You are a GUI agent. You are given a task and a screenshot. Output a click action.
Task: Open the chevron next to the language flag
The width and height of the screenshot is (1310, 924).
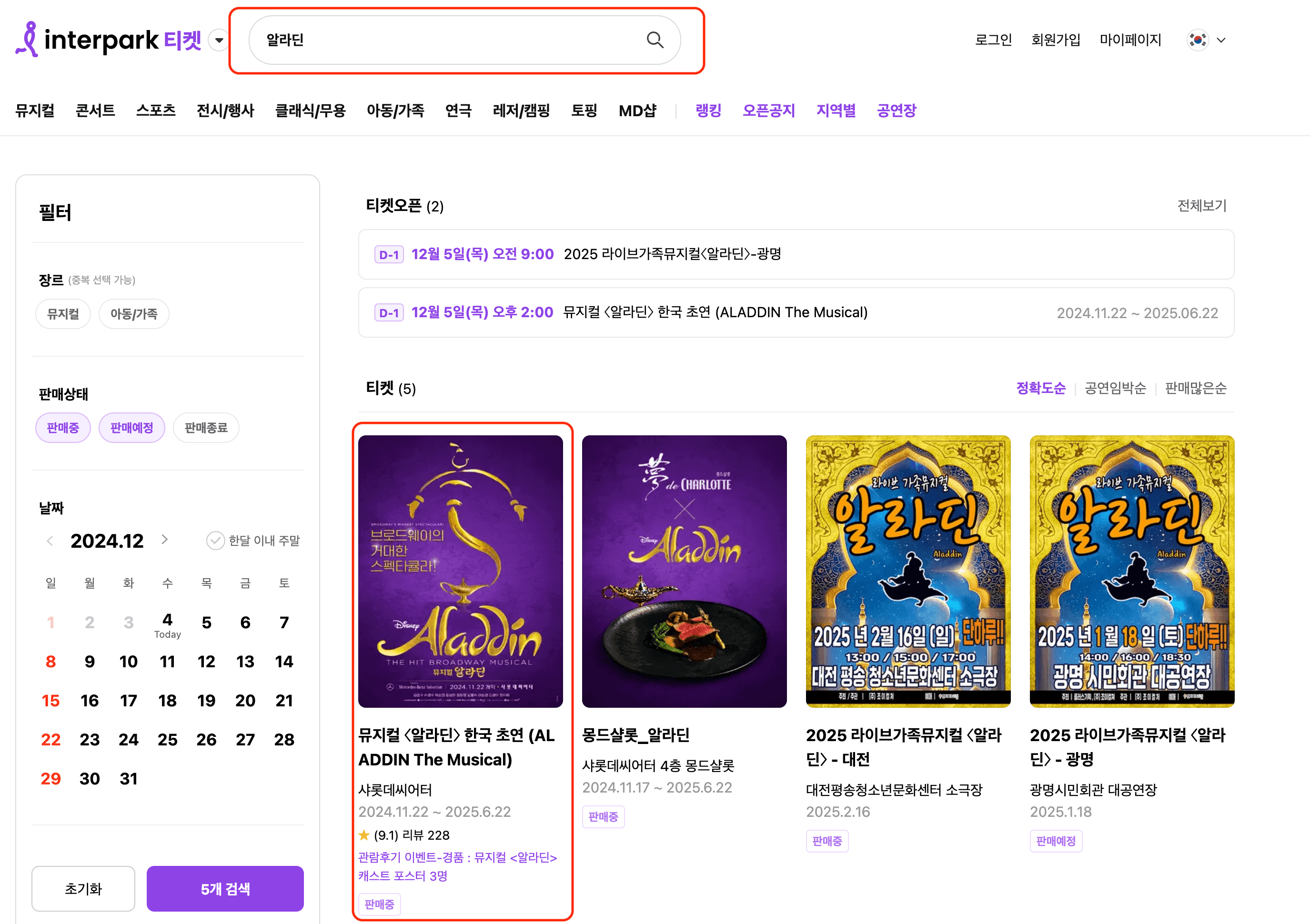point(1221,40)
